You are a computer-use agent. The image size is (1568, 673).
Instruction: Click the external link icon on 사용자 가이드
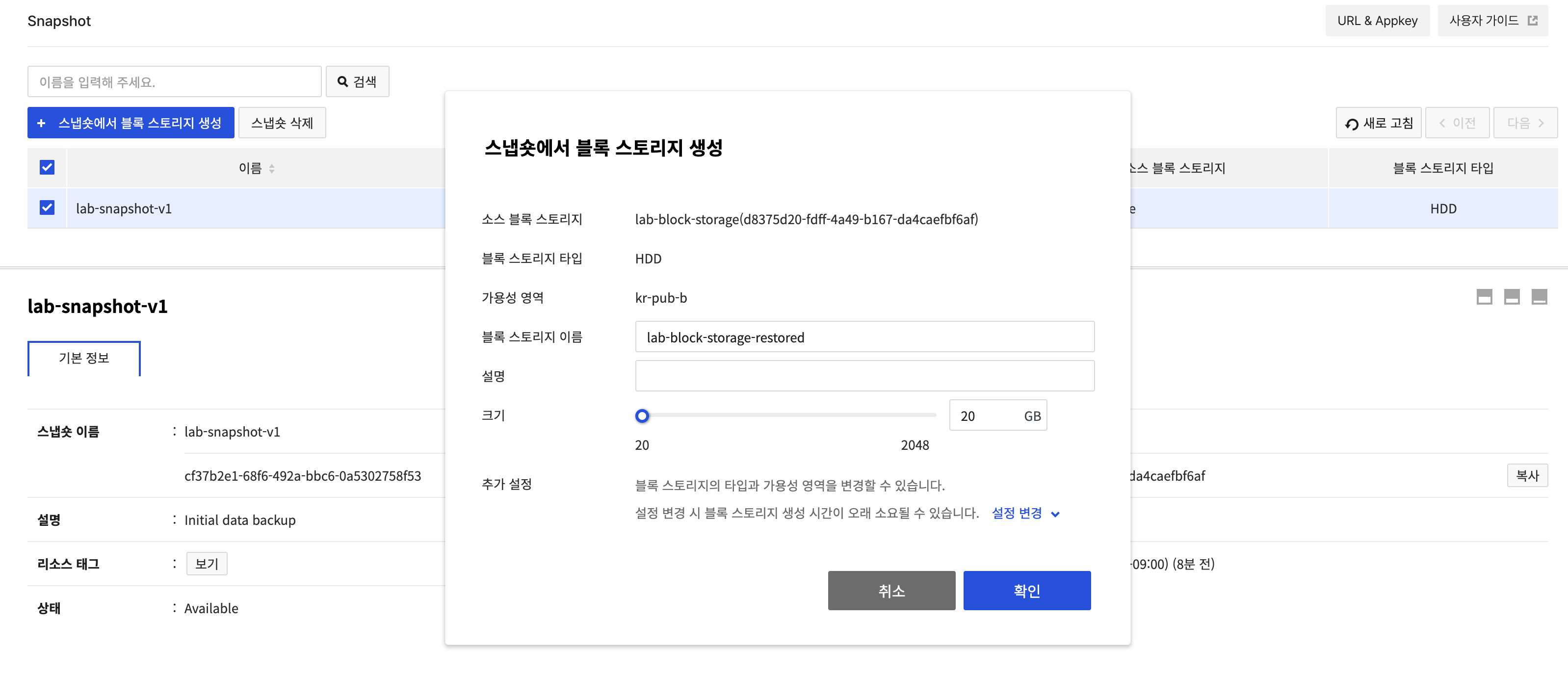click(1532, 21)
